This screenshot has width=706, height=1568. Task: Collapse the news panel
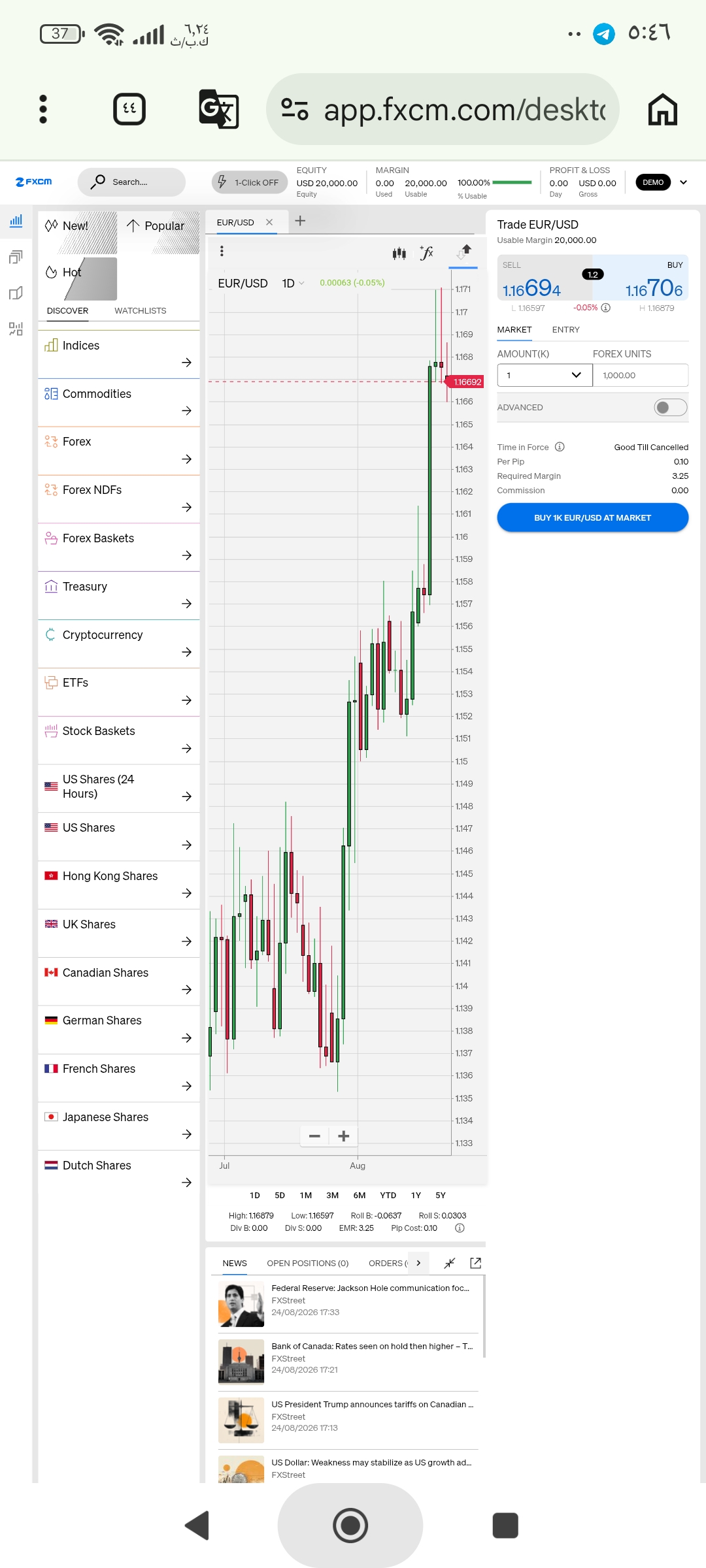pyautogui.click(x=449, y=1263)
